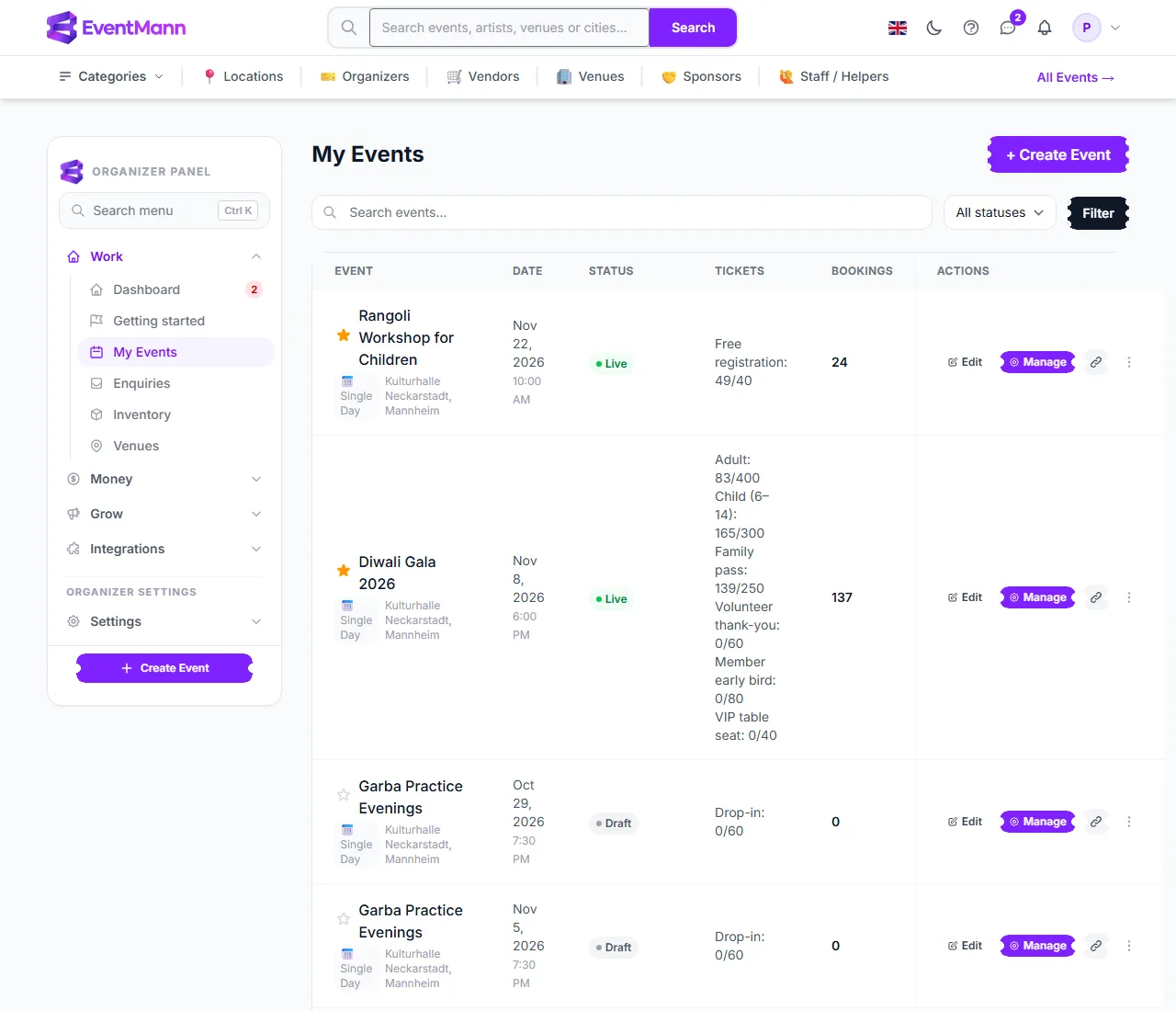Click the sidebar Create Event button

click(164, 668)
